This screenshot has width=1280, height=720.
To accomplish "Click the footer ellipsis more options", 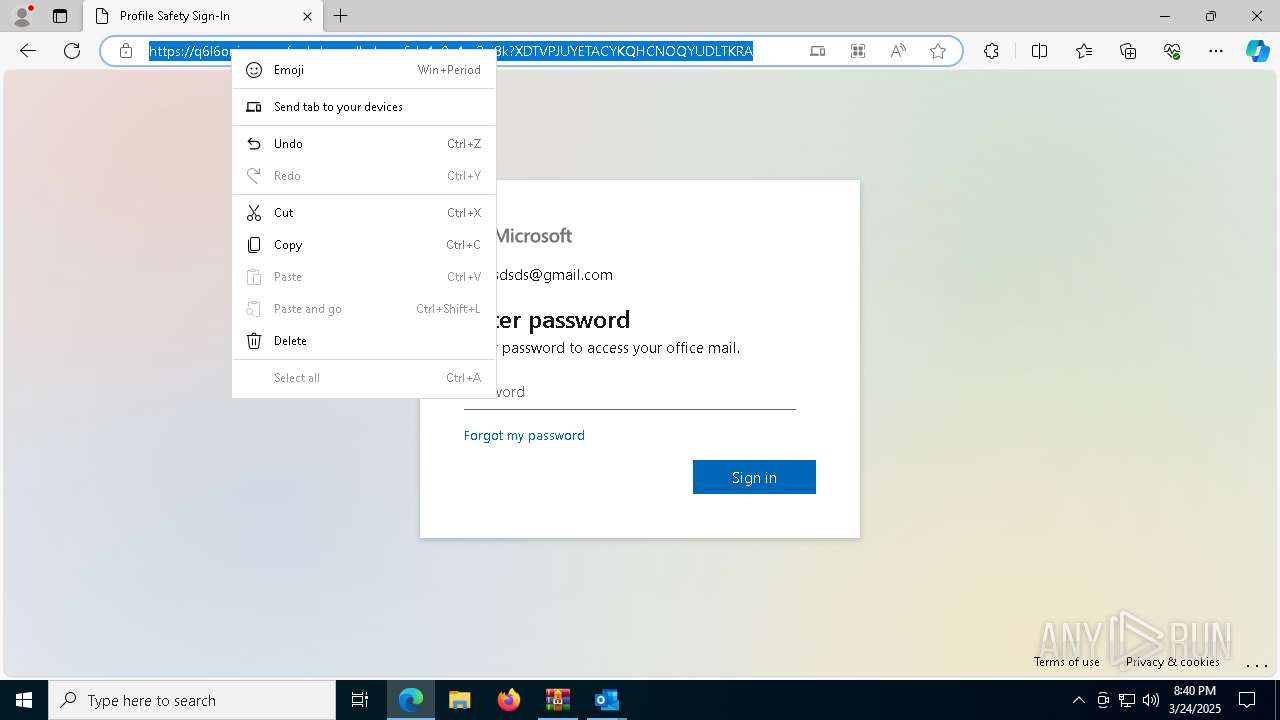I will pos(1256,664).
